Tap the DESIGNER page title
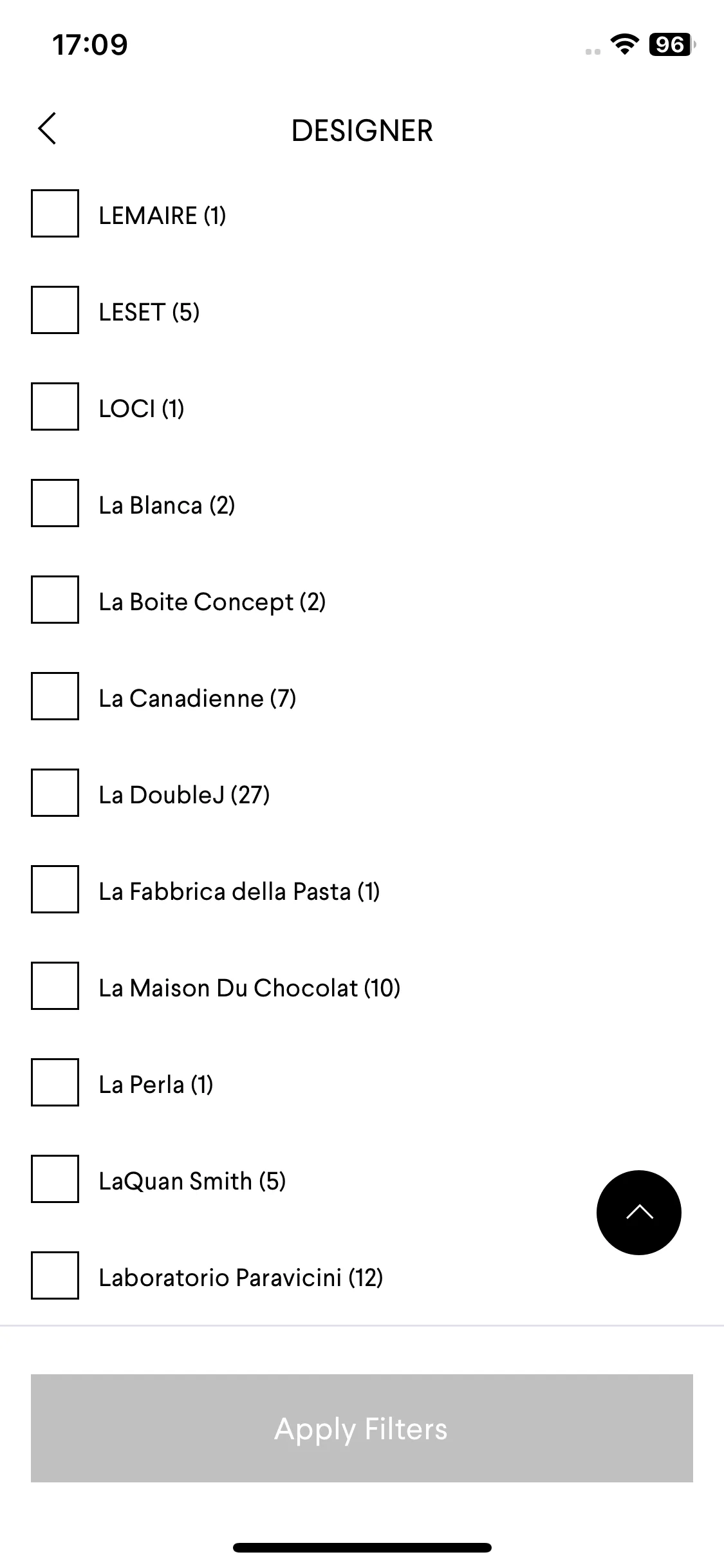Image resolution: width=724 pixels, height=1568 pixels. click(x=362, y=131)
